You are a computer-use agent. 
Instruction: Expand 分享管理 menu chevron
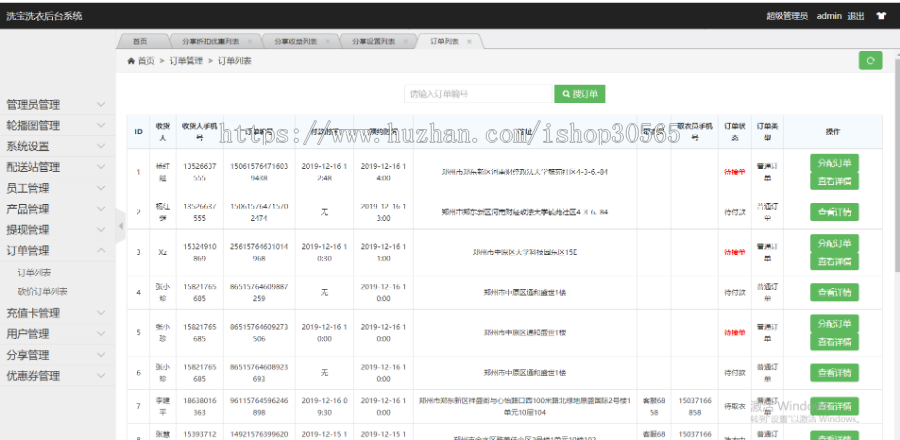(x=101, y=355)
